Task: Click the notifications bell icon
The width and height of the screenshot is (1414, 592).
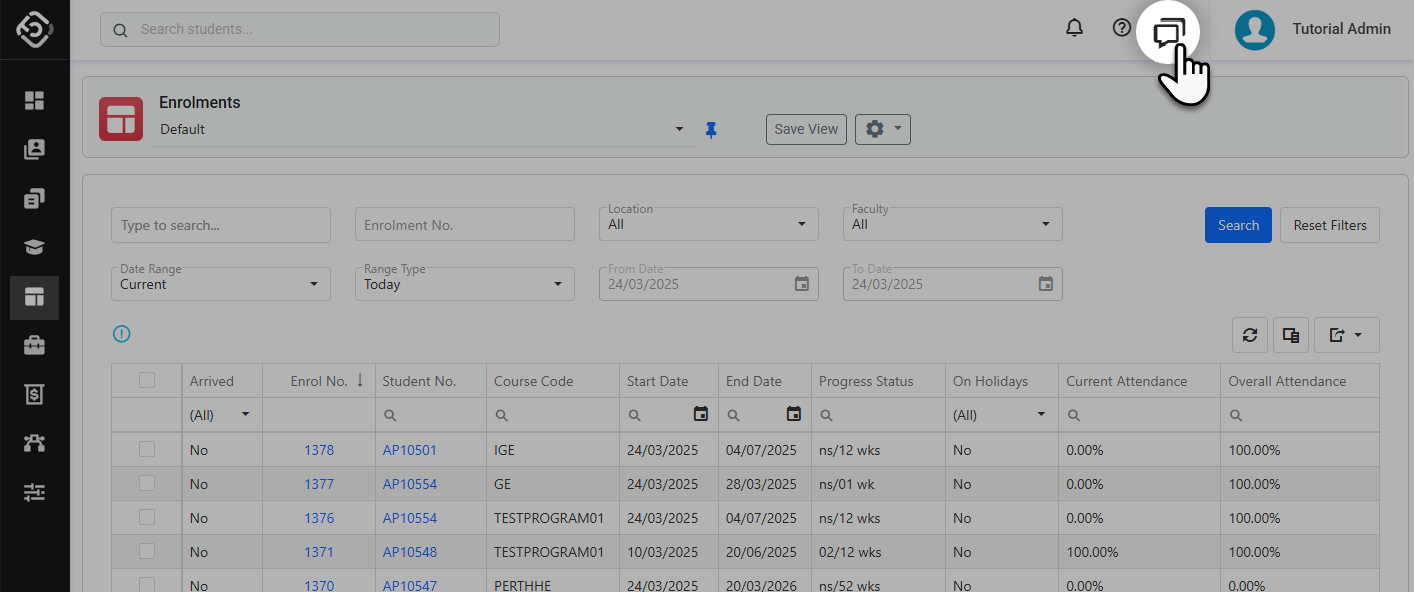Action: click(1074, 29)
